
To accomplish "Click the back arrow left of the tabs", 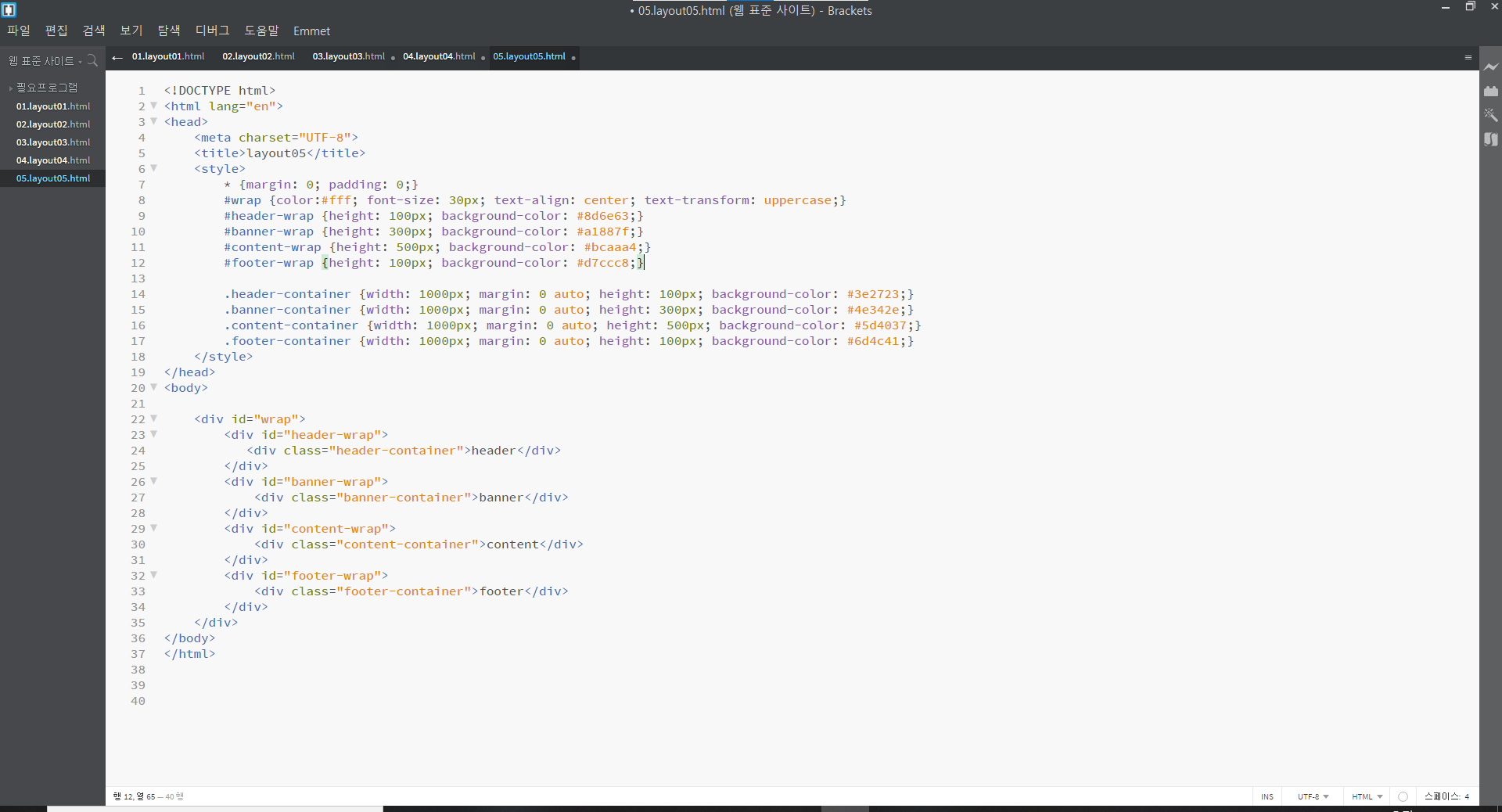I will click(117, 57).
